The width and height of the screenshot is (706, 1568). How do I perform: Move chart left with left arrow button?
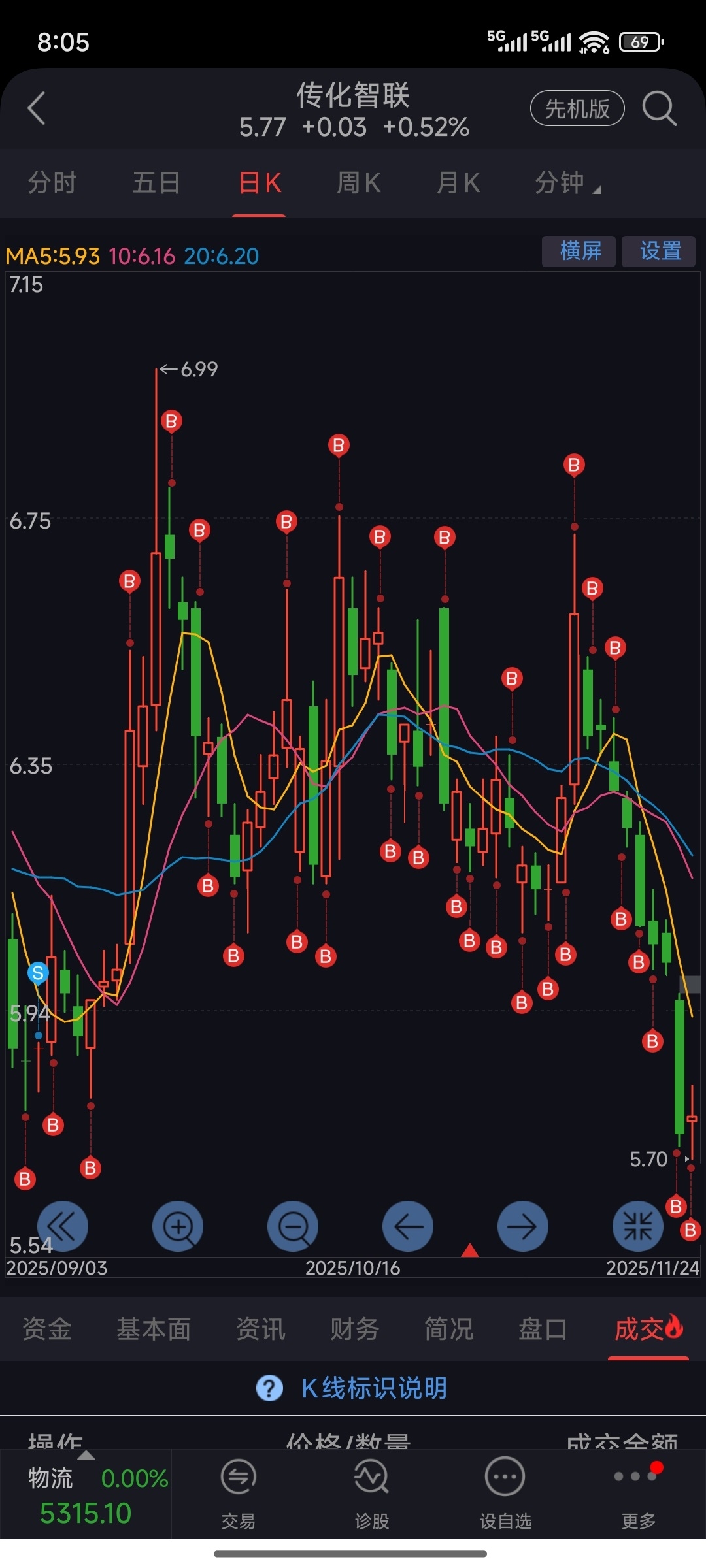(x=408, y=1226)
